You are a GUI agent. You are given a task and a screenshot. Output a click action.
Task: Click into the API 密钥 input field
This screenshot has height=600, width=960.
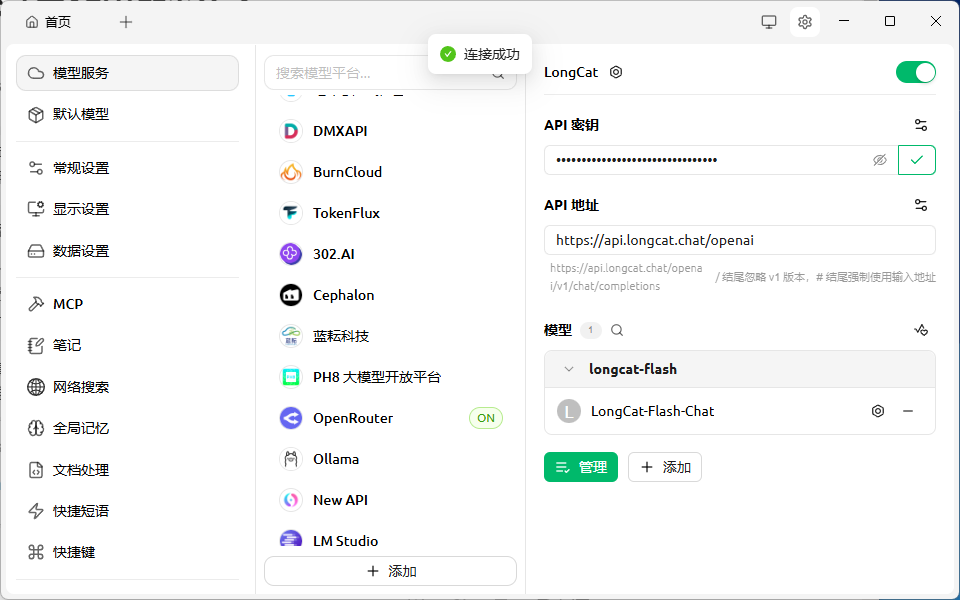(x=721, y=160)
